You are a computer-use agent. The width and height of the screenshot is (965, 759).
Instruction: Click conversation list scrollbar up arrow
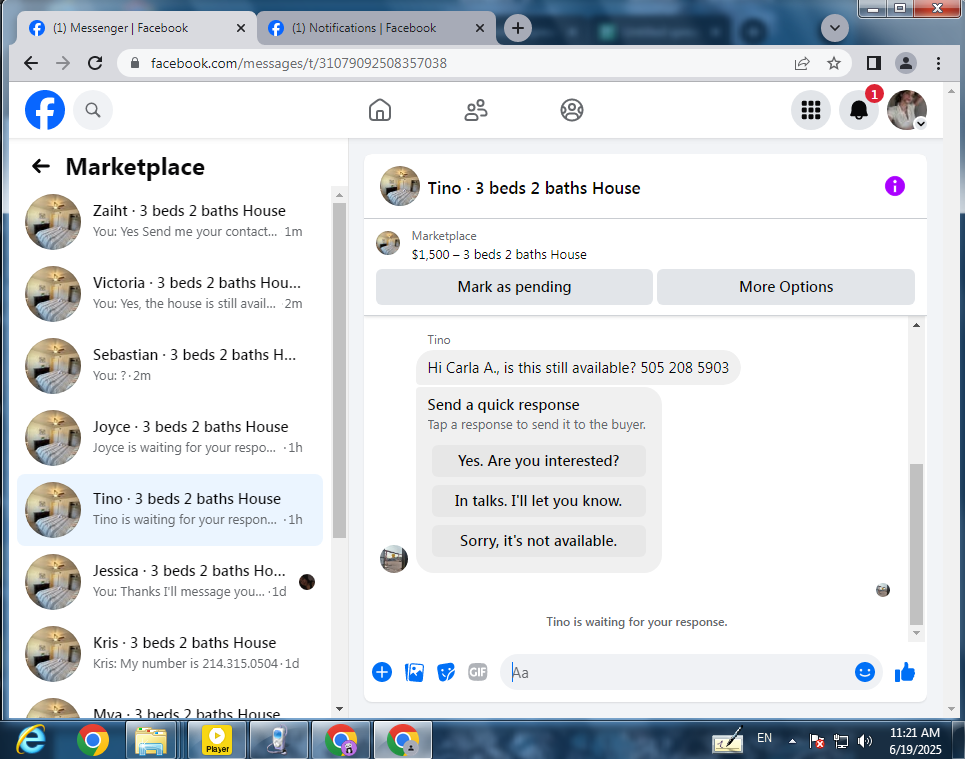point(339,195)
